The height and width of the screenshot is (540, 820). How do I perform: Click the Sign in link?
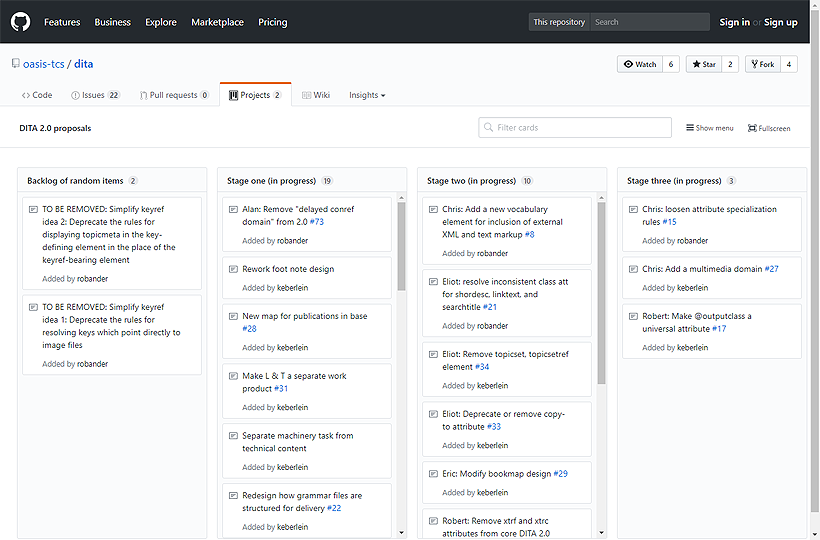pyautogui.click(x=734, y=22)
